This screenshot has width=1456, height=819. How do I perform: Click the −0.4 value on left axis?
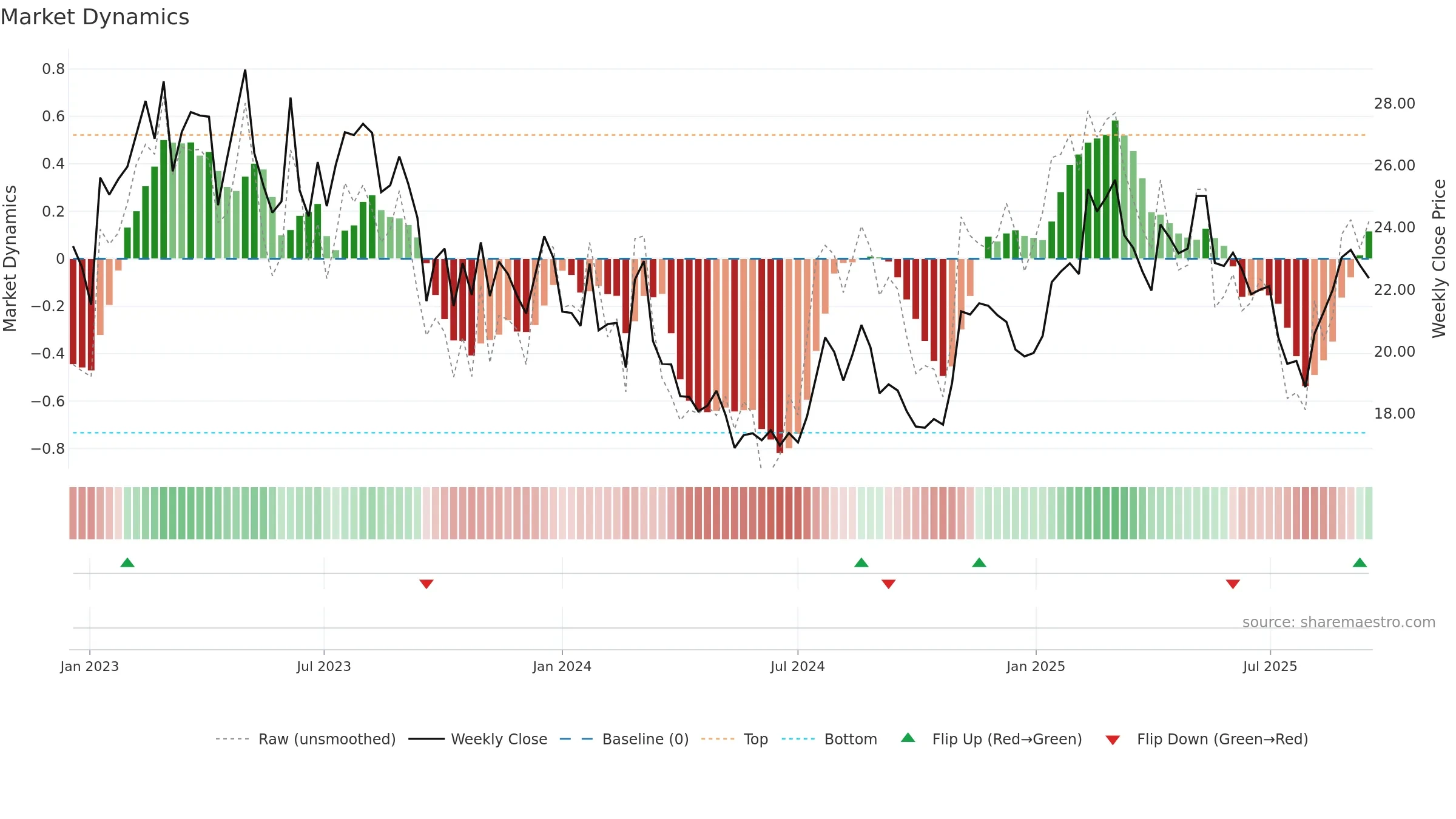point(48,354)
